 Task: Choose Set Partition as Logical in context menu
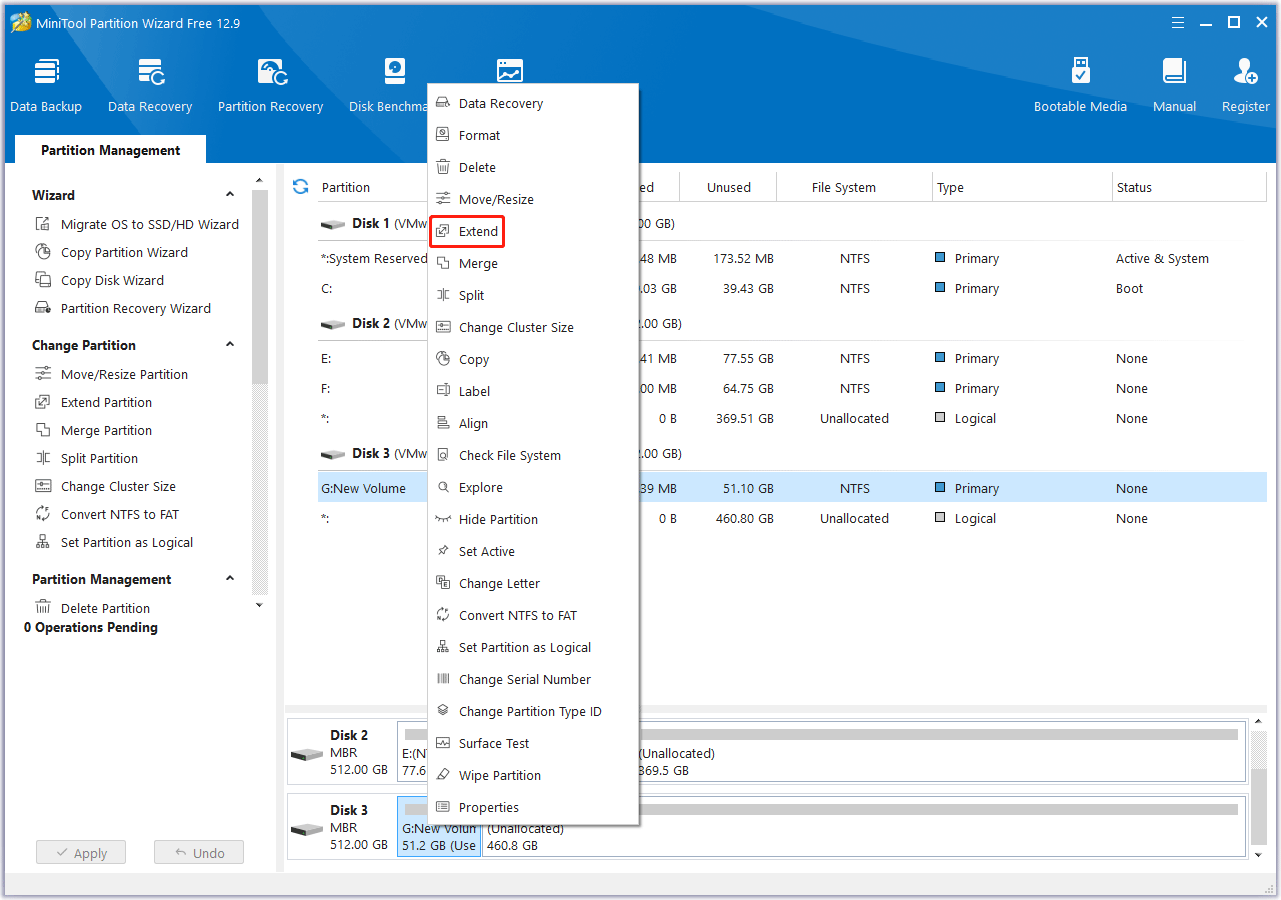(x=533, y=647)
